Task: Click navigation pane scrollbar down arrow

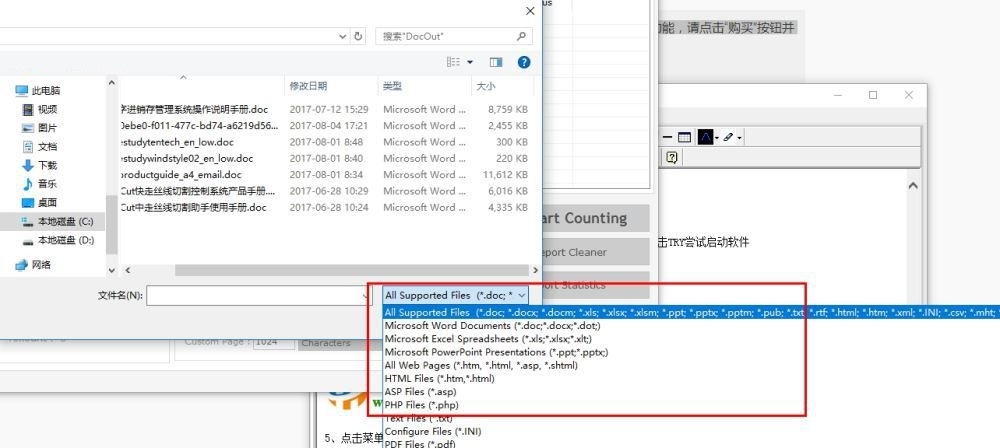Action: coord(112,271)
